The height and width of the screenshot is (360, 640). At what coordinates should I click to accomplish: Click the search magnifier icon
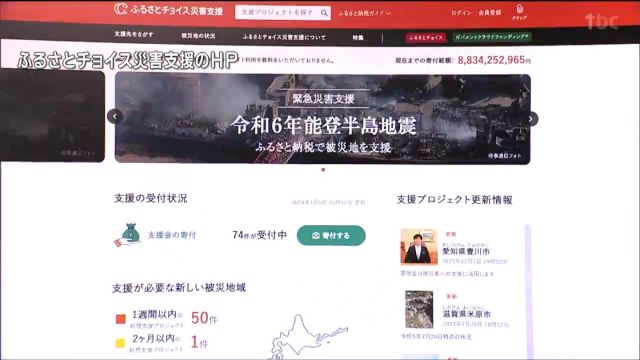pos(324,13)
